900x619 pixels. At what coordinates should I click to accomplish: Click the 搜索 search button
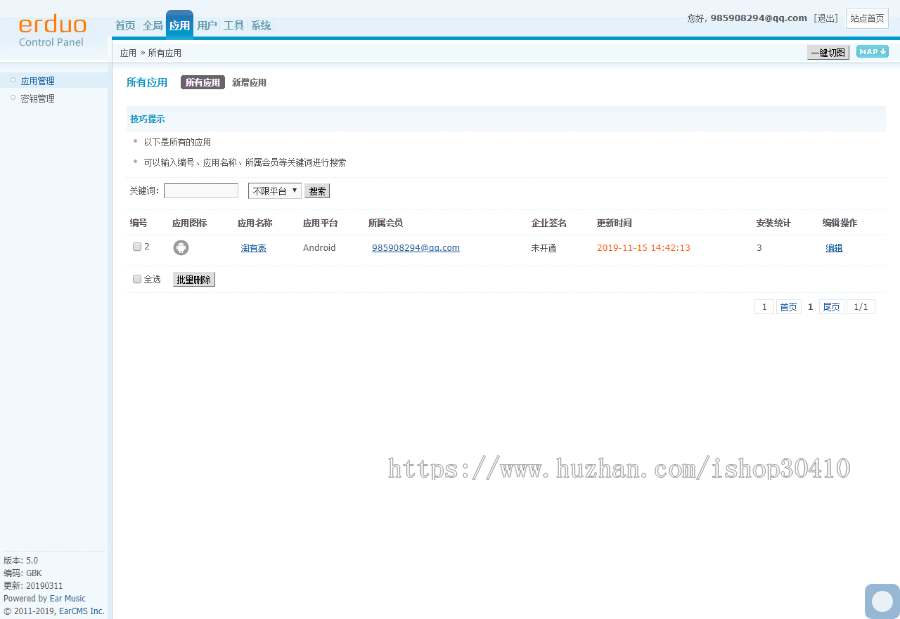tap(316, 189)
